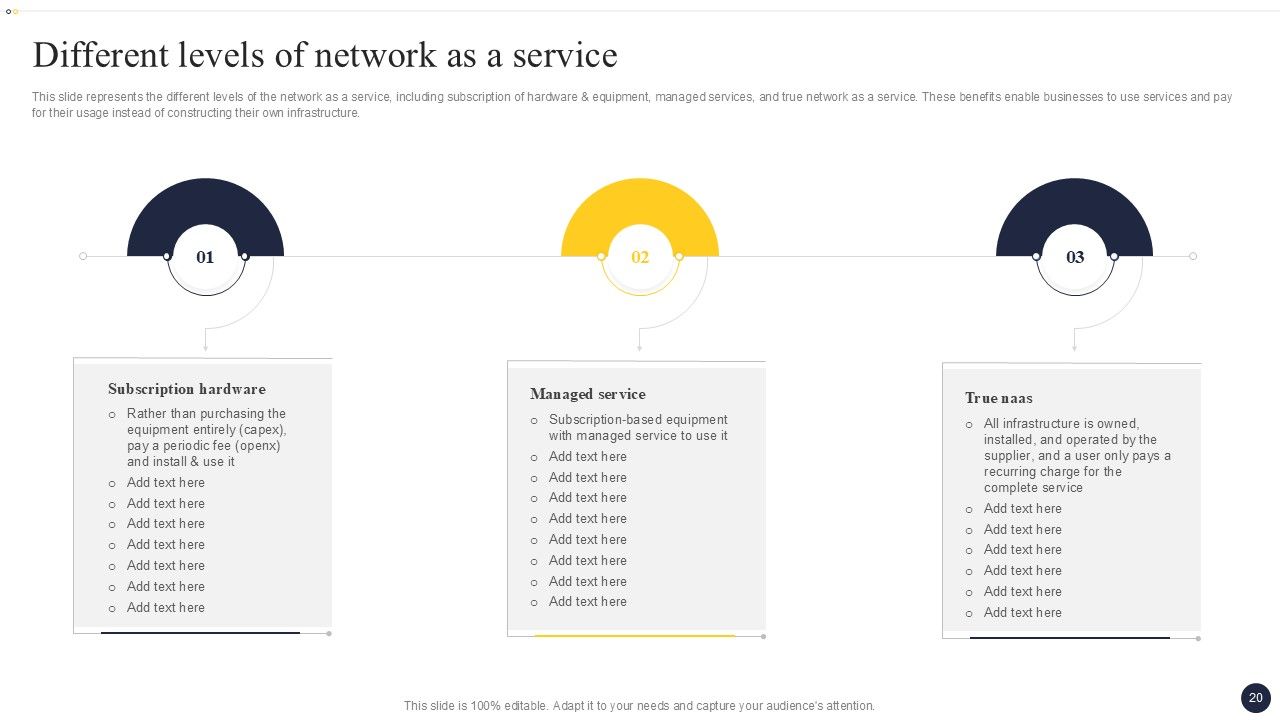
Task: Click the capex and openx bullet text
Action: 206,438
